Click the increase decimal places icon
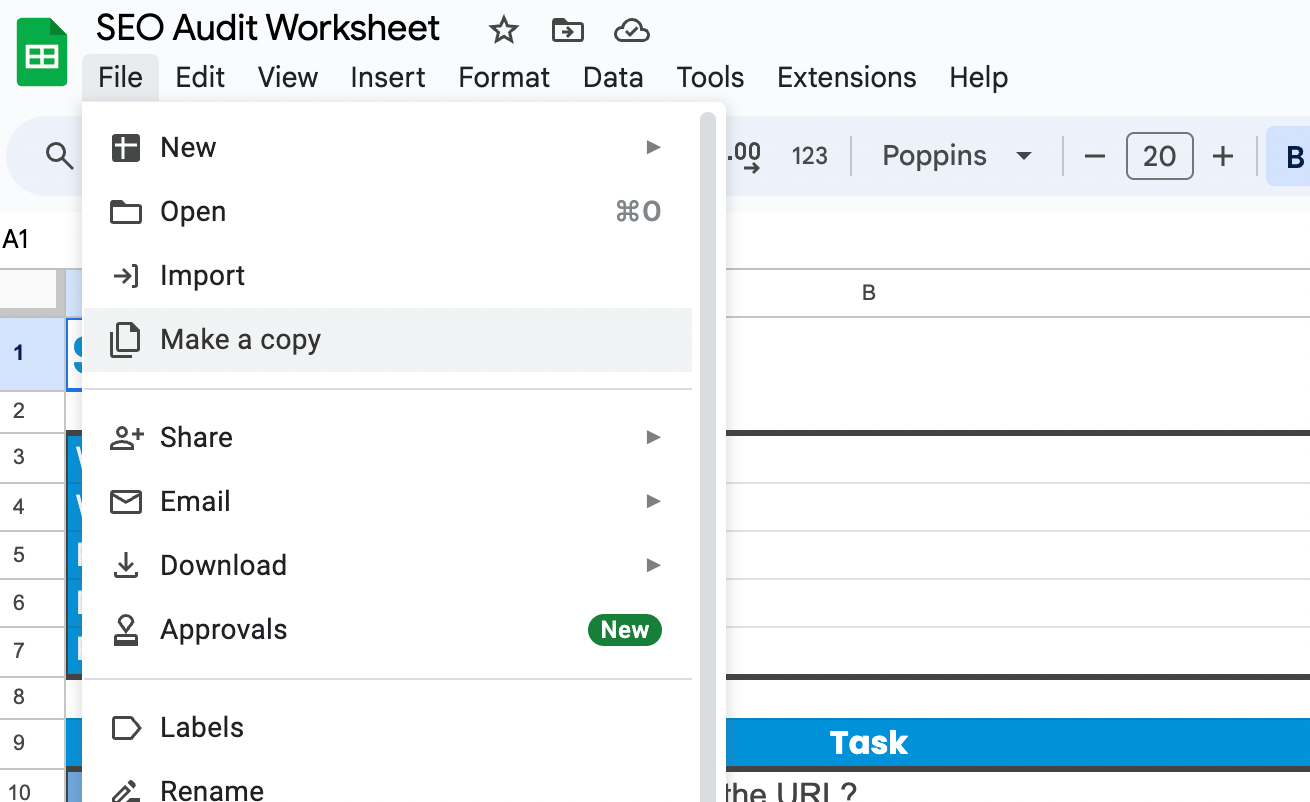Screen dimensions: 1310x802 744,156
